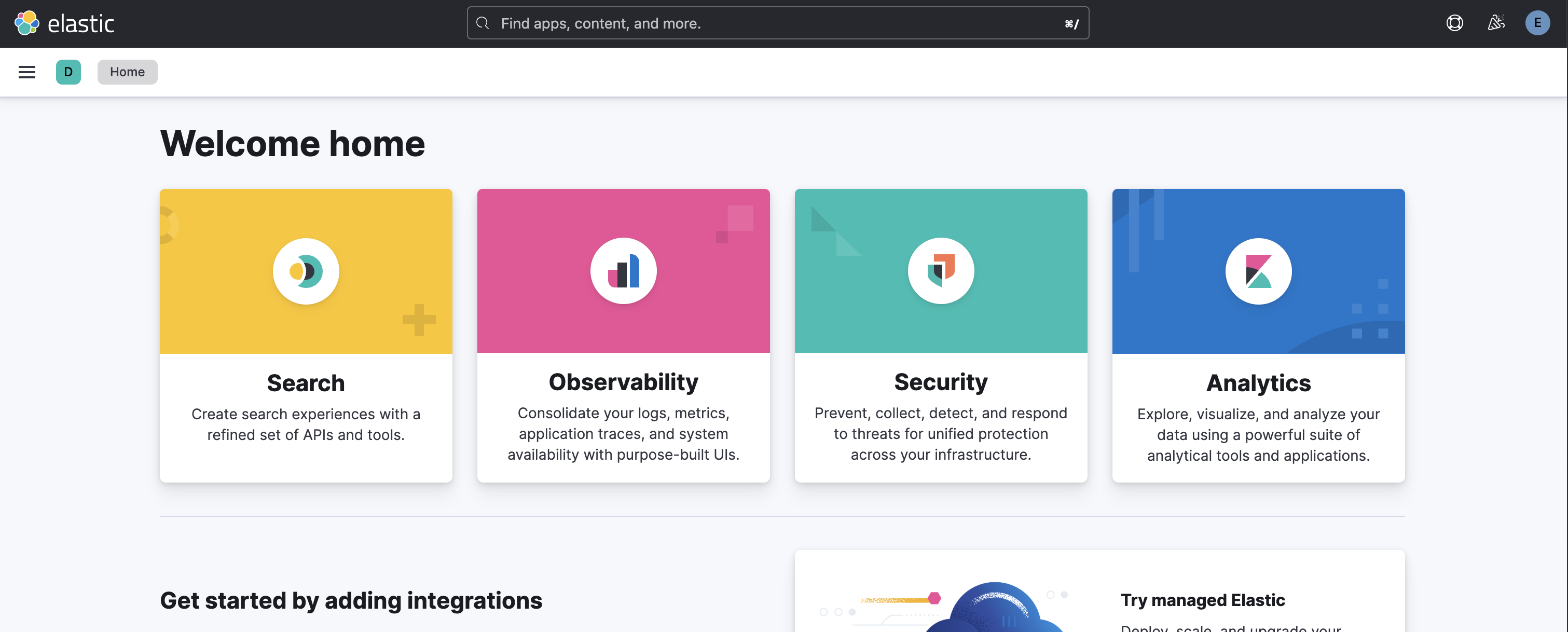Click the Analytics Kibana logo icon

tap(1258, 271)
